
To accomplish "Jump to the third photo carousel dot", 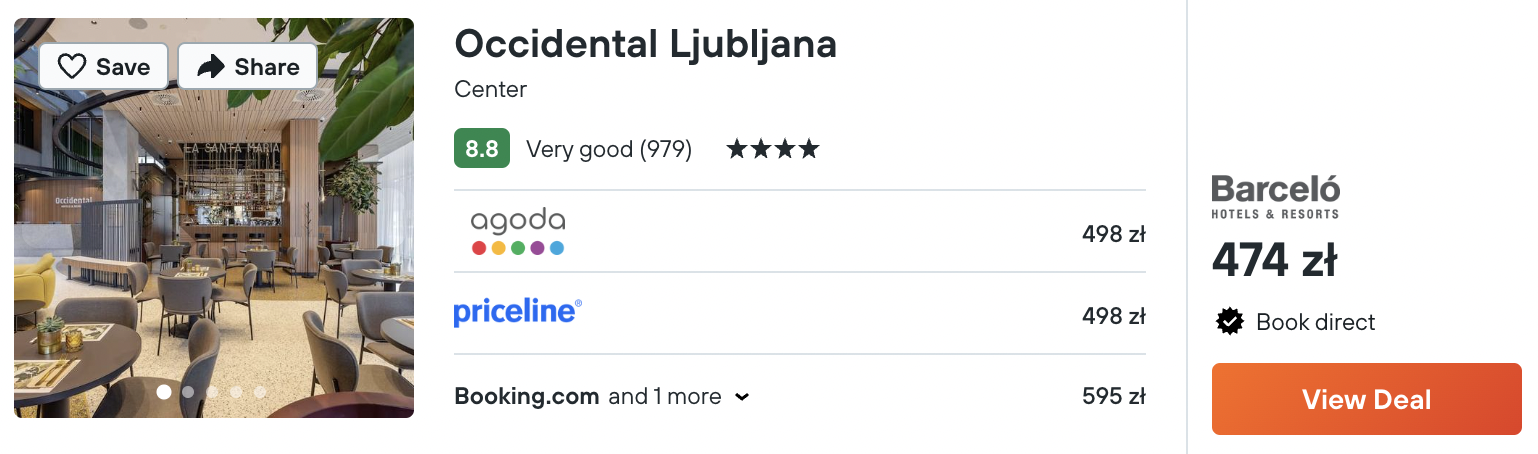I will [212, 392].
